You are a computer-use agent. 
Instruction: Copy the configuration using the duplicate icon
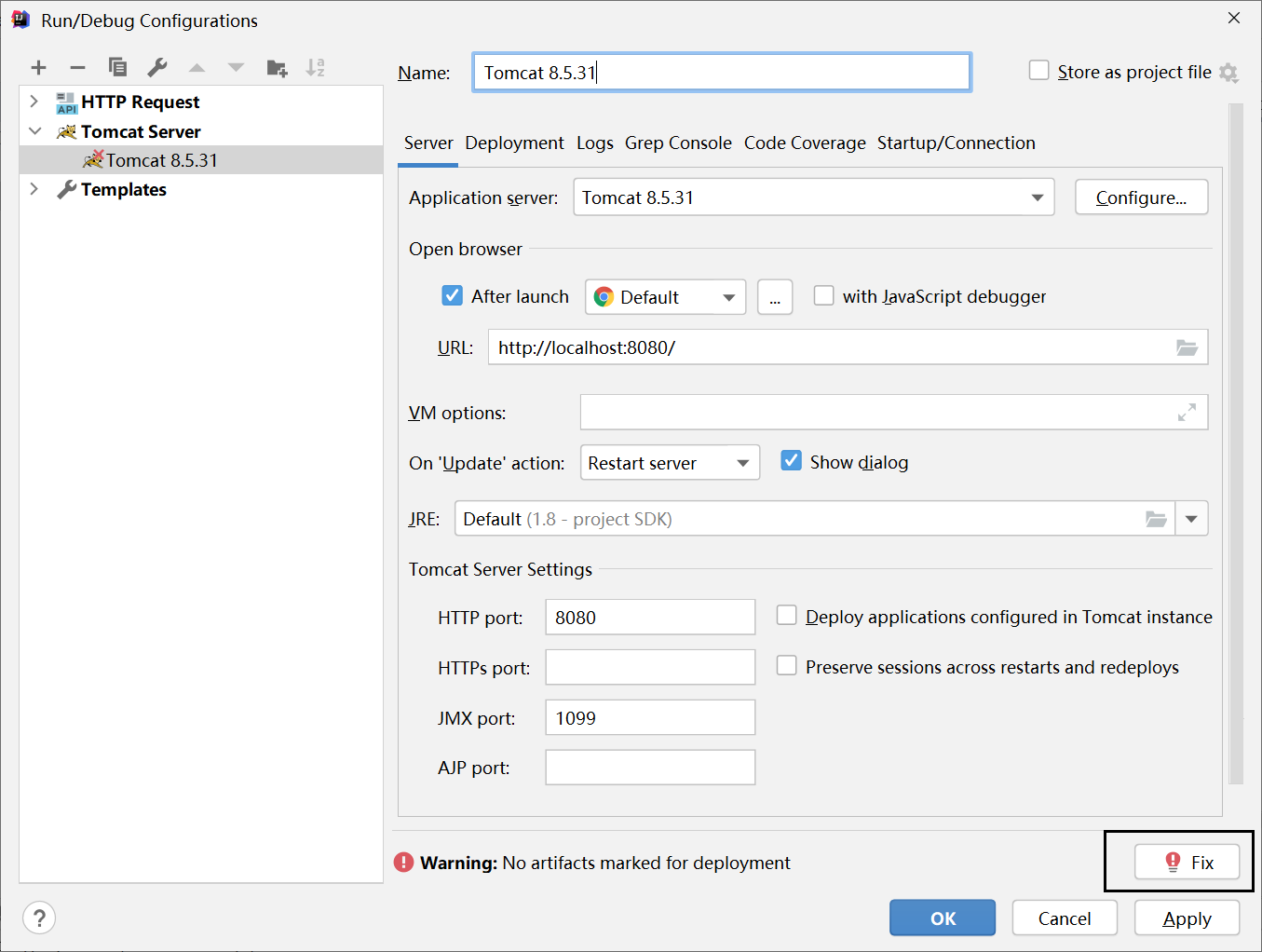(117, 67)
